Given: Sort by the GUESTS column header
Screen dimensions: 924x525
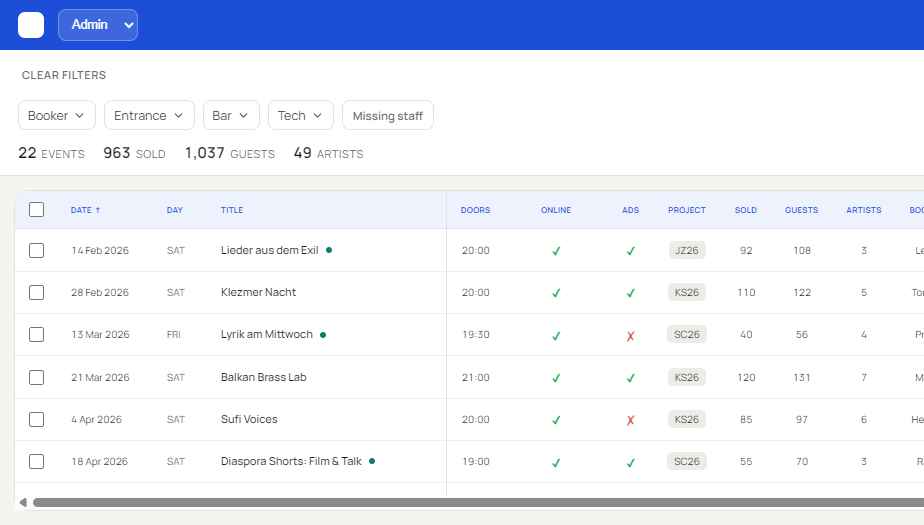Looking at the screenshot, I should [801, 210].
